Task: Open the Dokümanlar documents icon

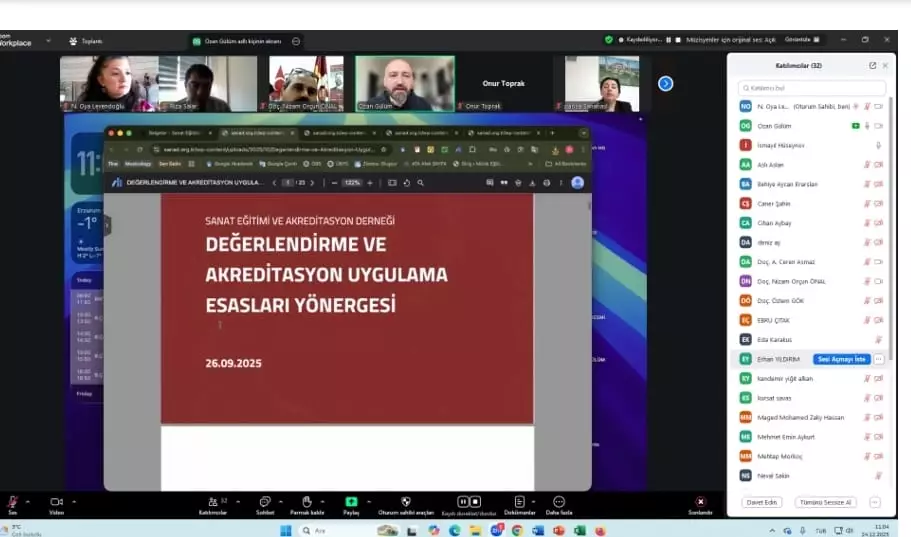Action: (519, 501)
